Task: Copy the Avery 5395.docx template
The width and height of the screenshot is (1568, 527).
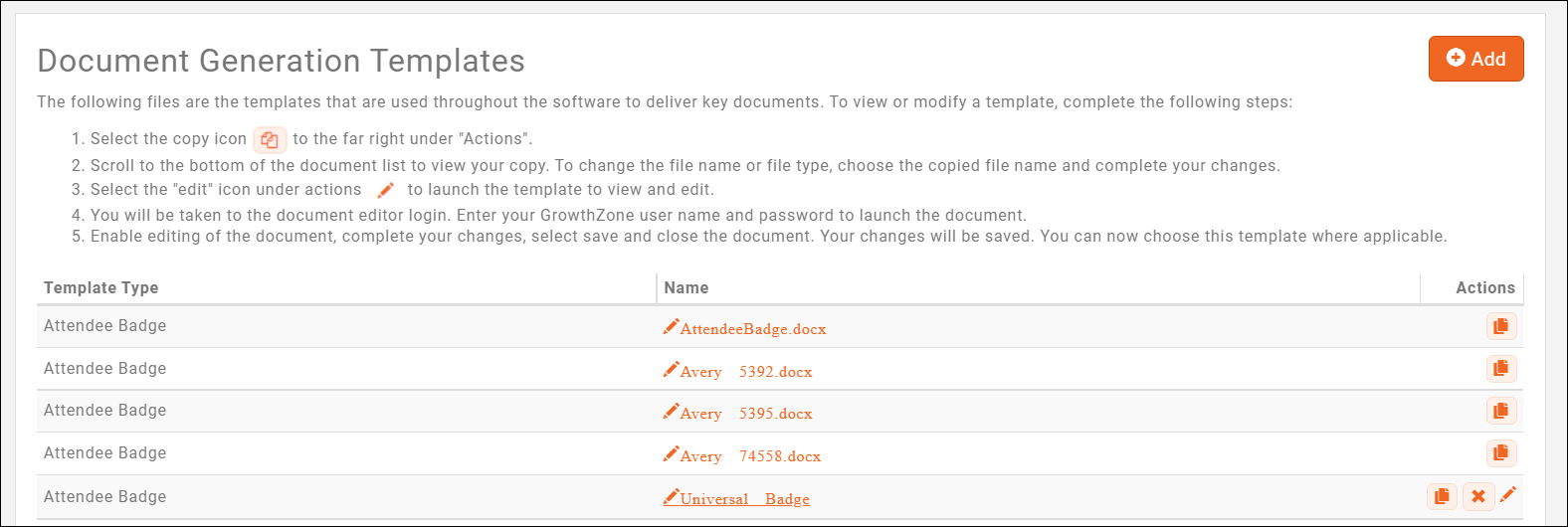Action: pyautogui.click(x=1501, y=411)
